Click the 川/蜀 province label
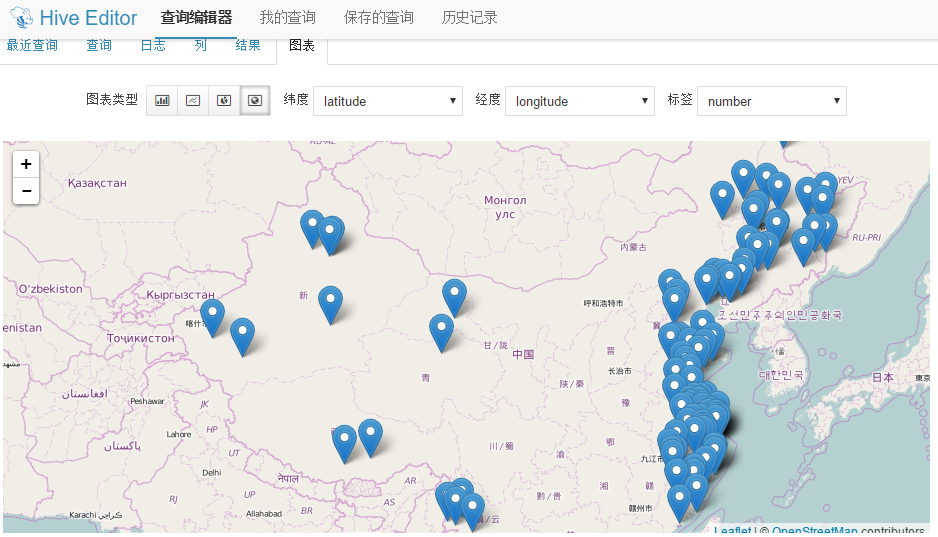The image size is (938, 537). (501, 446)
